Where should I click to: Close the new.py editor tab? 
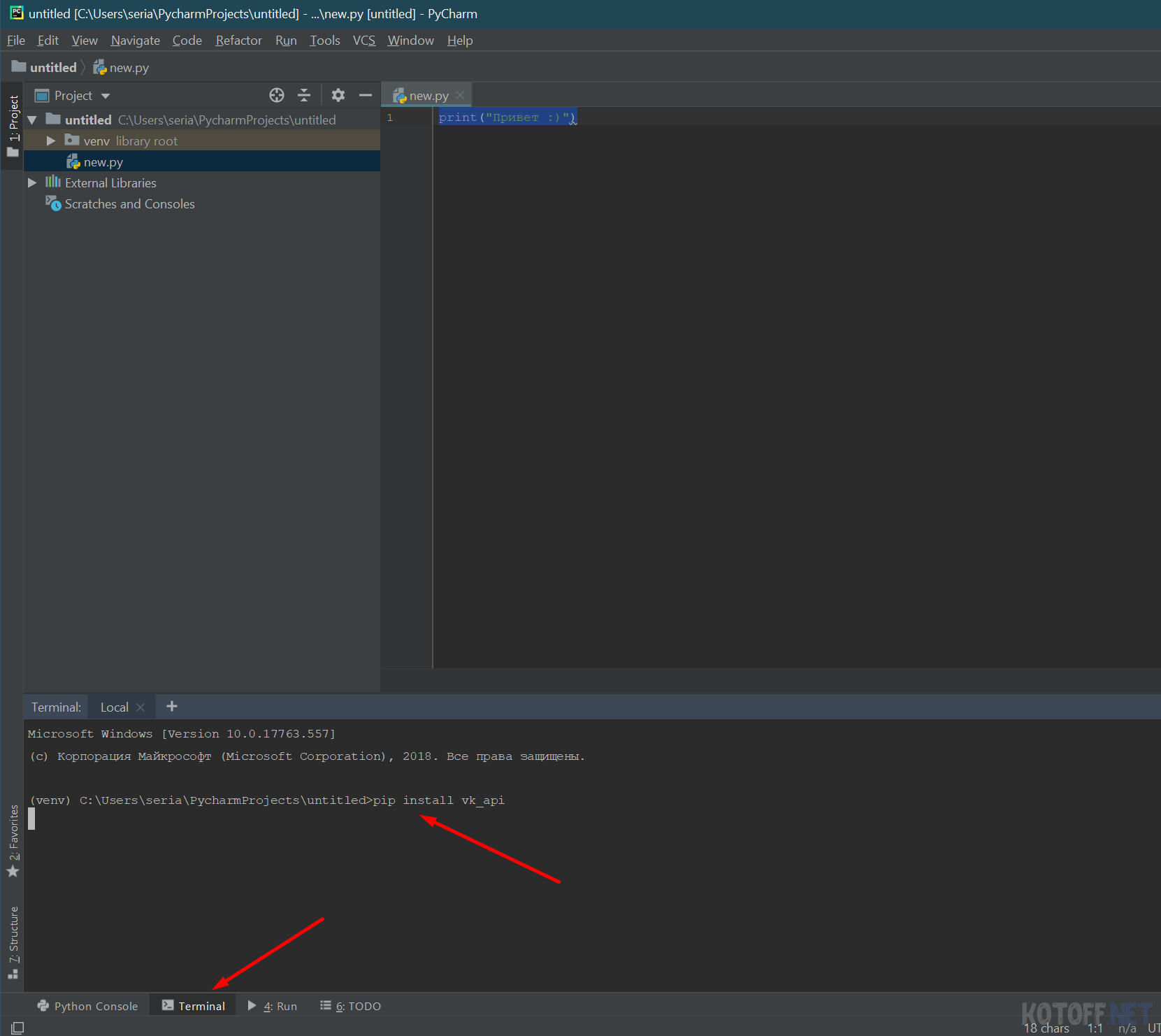[460, 96]
